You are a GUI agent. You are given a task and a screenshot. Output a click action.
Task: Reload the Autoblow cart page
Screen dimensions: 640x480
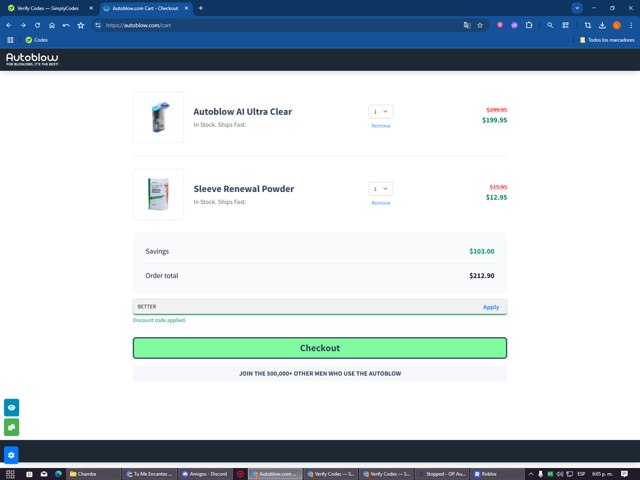[38, 25]
